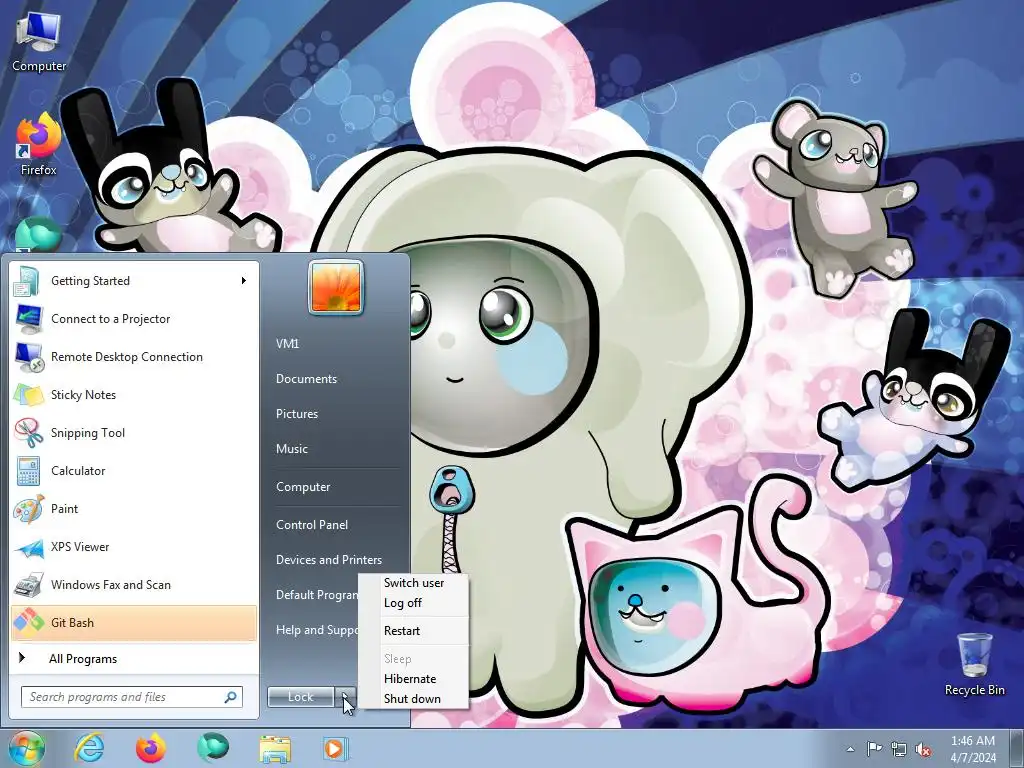Choose Shut down
The width and height of the screenshot is (1024, 768).
414,699
